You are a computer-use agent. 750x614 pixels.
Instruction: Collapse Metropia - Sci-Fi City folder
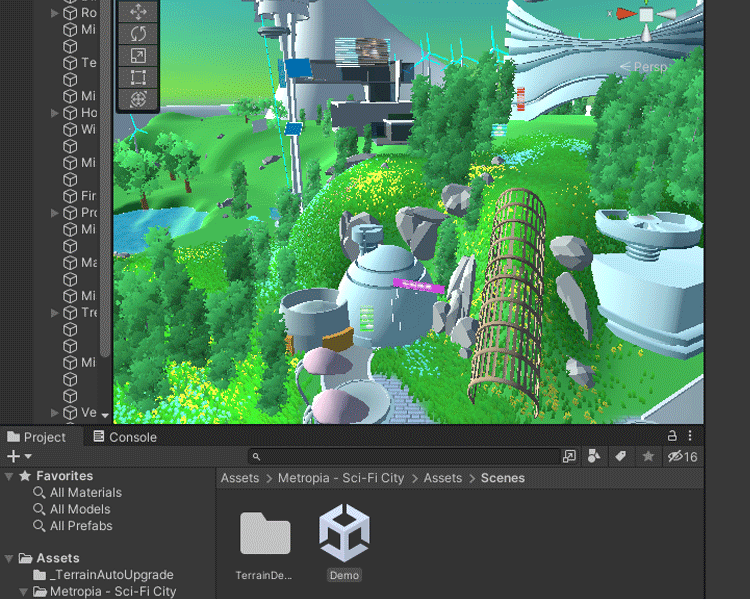[x=23, y=592]
